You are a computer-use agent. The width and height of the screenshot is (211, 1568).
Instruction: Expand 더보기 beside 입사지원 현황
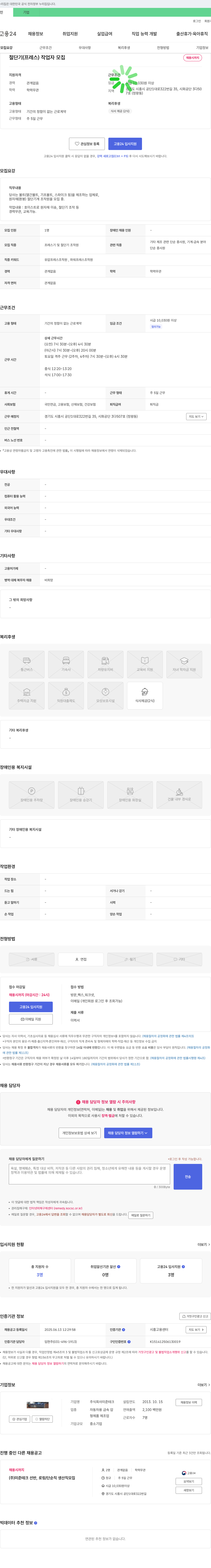point(204,1245)
